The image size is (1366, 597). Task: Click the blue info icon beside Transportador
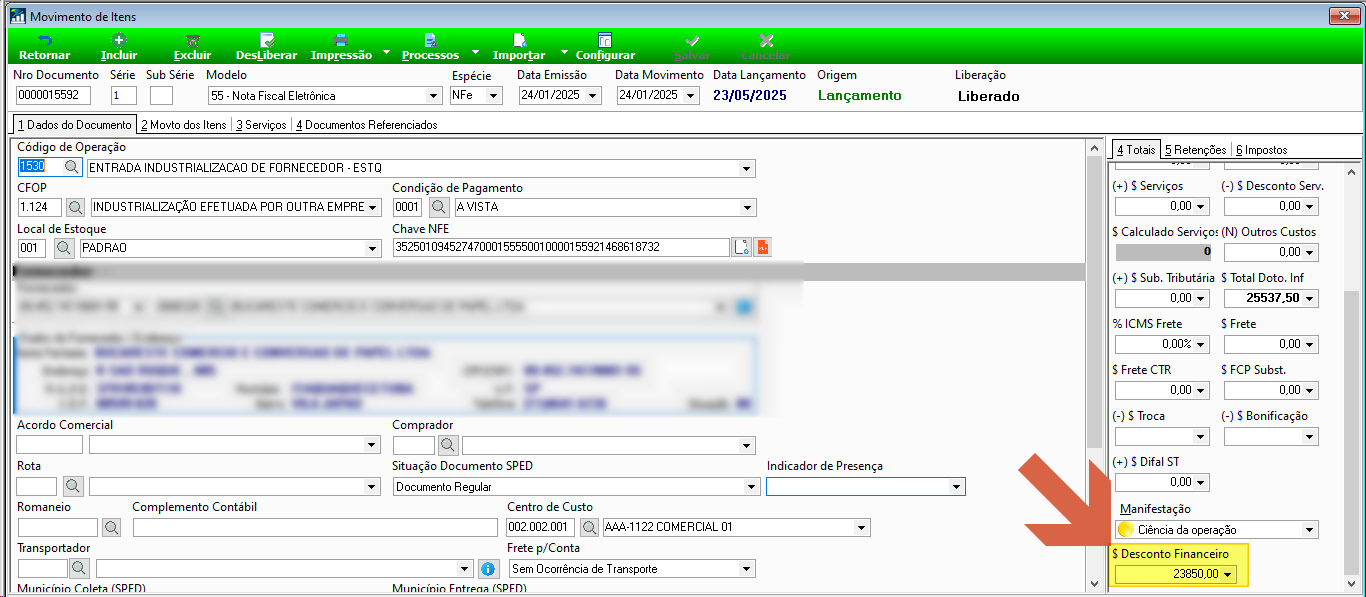tap(488, 568)
